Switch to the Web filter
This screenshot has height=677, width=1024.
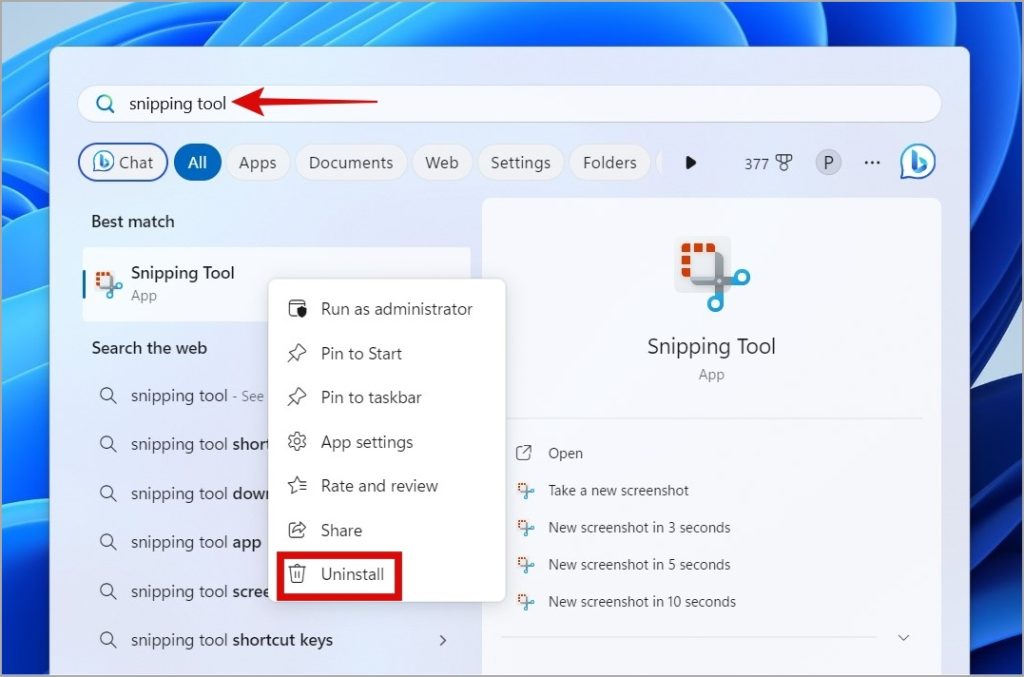tap(441, 163)
